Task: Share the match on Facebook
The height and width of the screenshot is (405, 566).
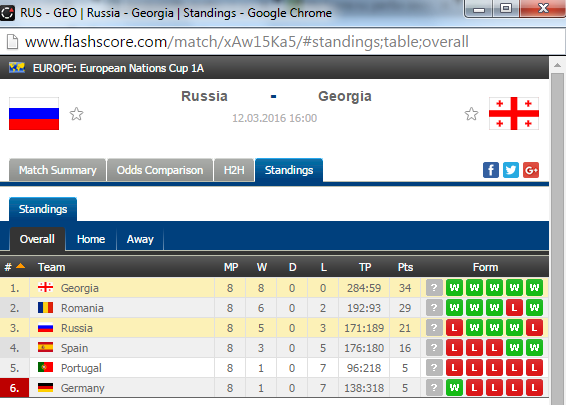Action: tap(491, 170)
